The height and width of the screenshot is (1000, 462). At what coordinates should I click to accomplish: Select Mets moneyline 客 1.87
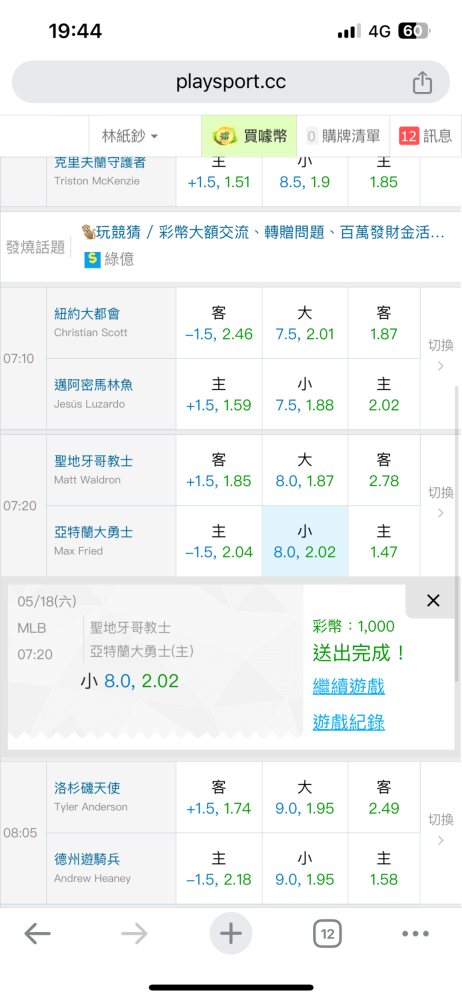[384, 323]
